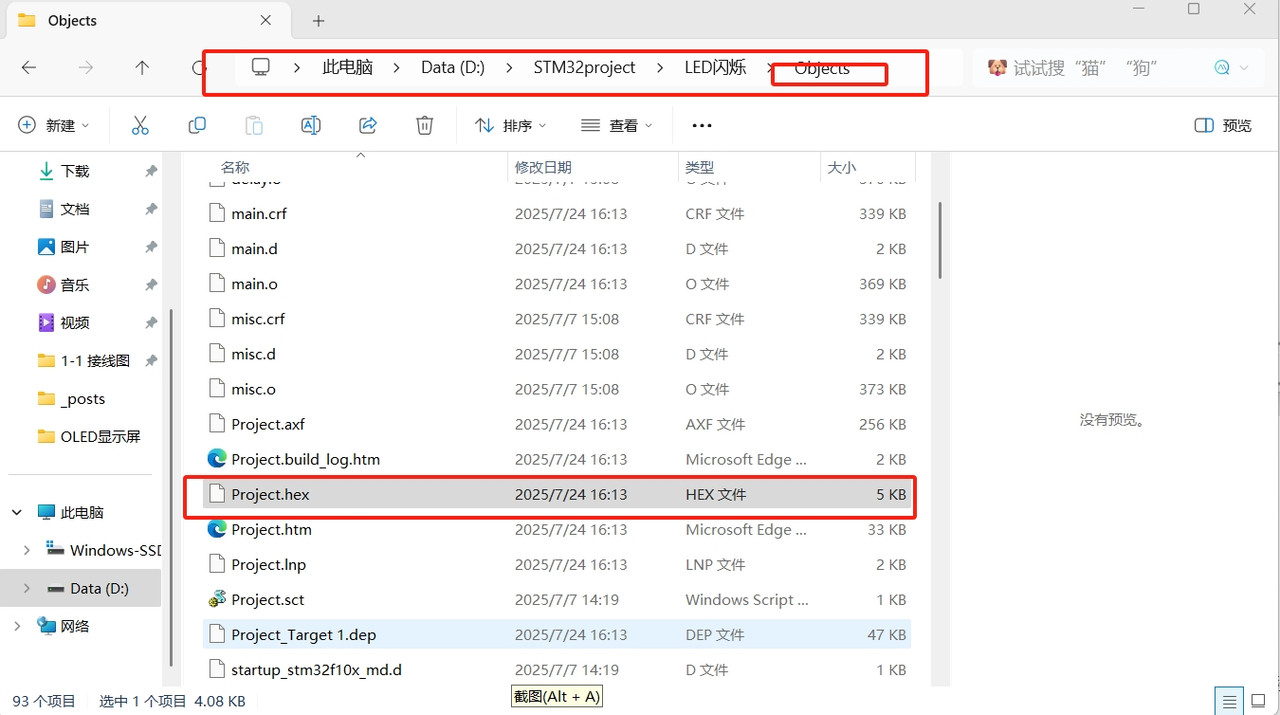This screenshot has height=715, width=1280.
Task: Click LED闪烁 in the address bar
Action: [x=715, y=67]
